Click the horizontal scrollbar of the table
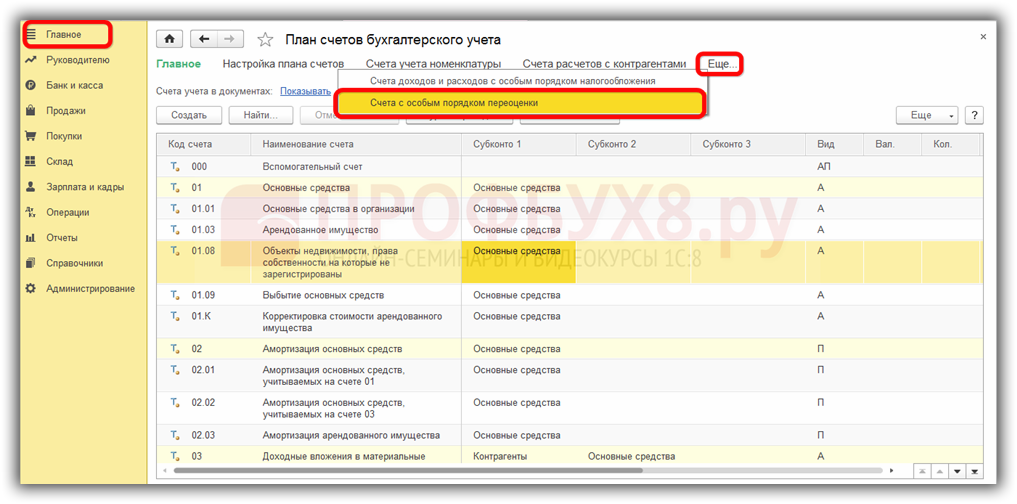The height and width of the screenshot is (504, 1017). point(408,470)
